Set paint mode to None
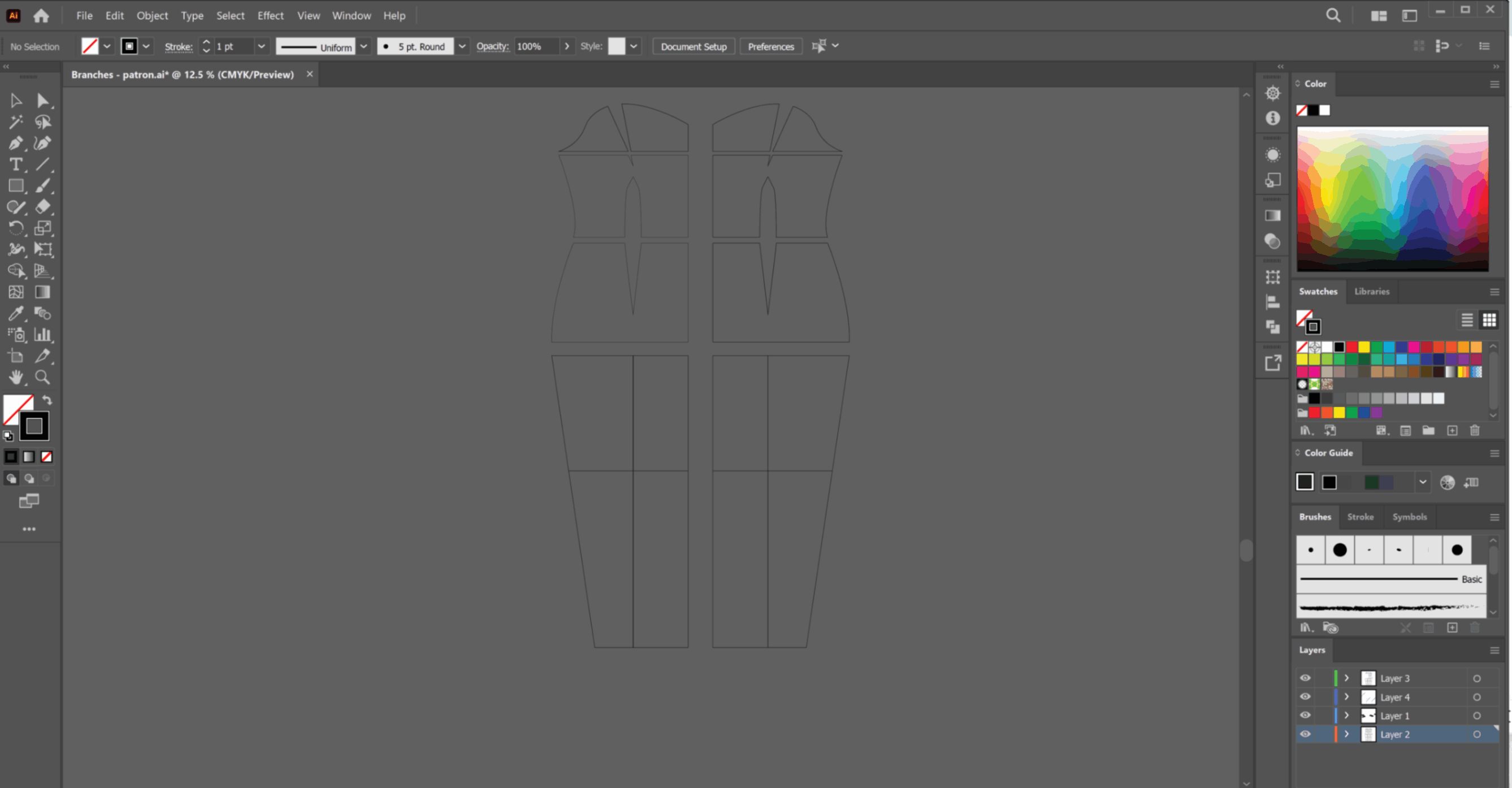Screen dimensions: 1512x788 click(46, 457)
